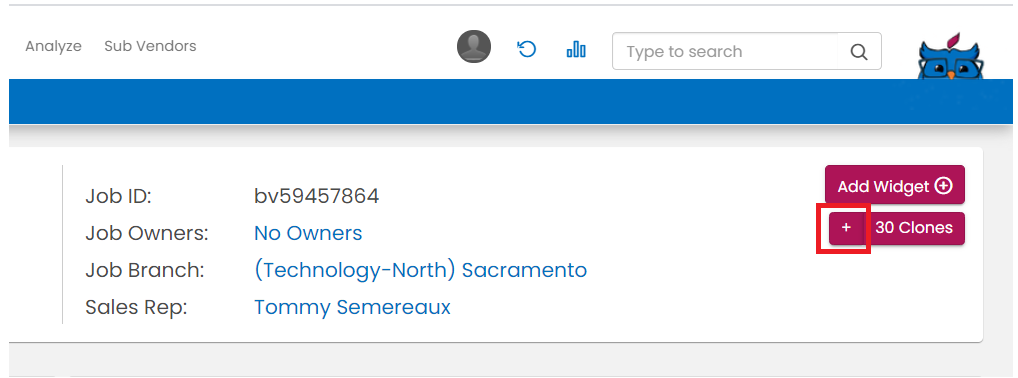Image resolution: width=1018 pixels, height=378 pixels.
Task: Open the Sub Vendors menu
Action: (150, 46)
